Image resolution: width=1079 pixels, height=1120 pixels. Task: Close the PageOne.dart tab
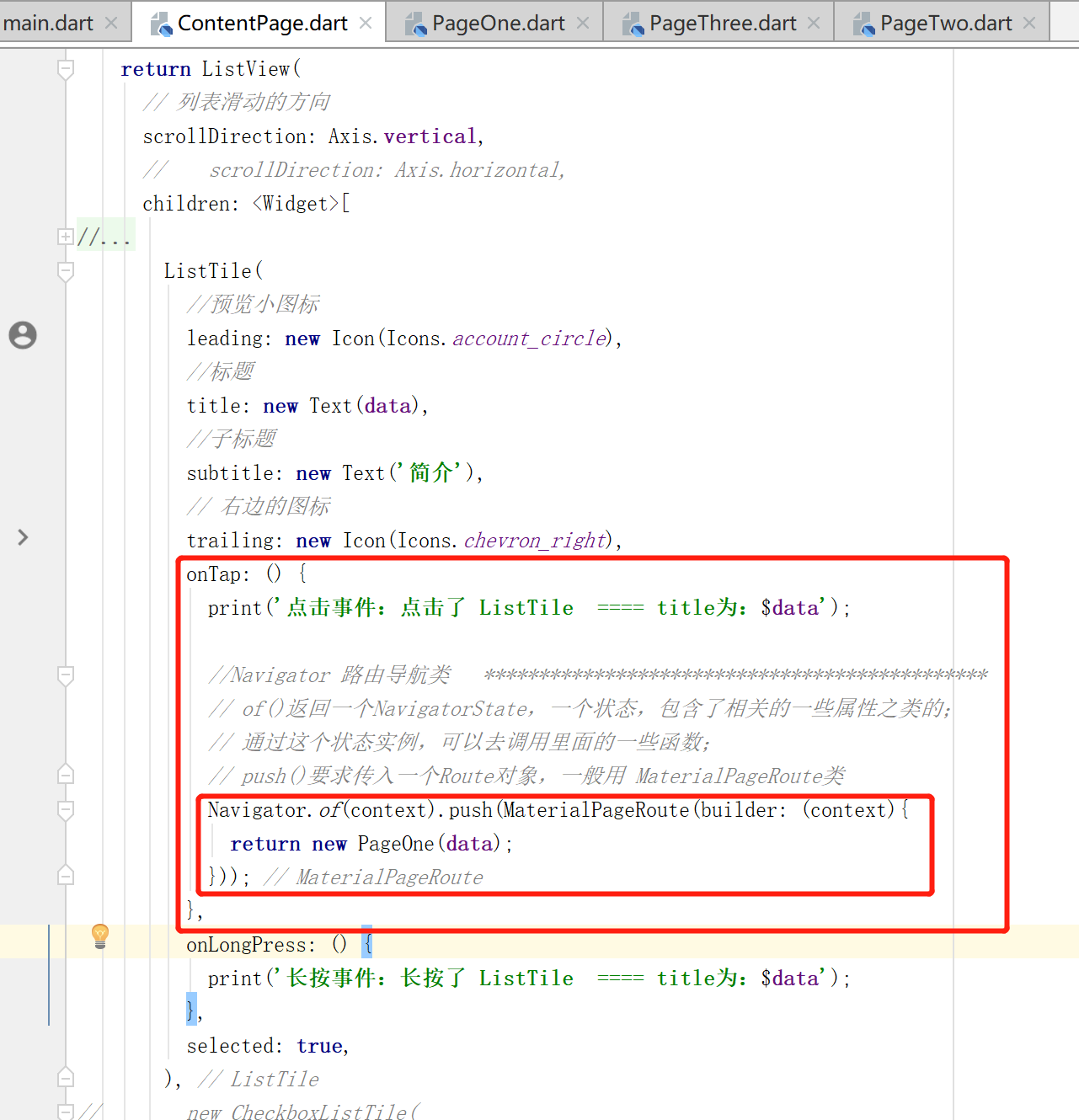(583, 24)
